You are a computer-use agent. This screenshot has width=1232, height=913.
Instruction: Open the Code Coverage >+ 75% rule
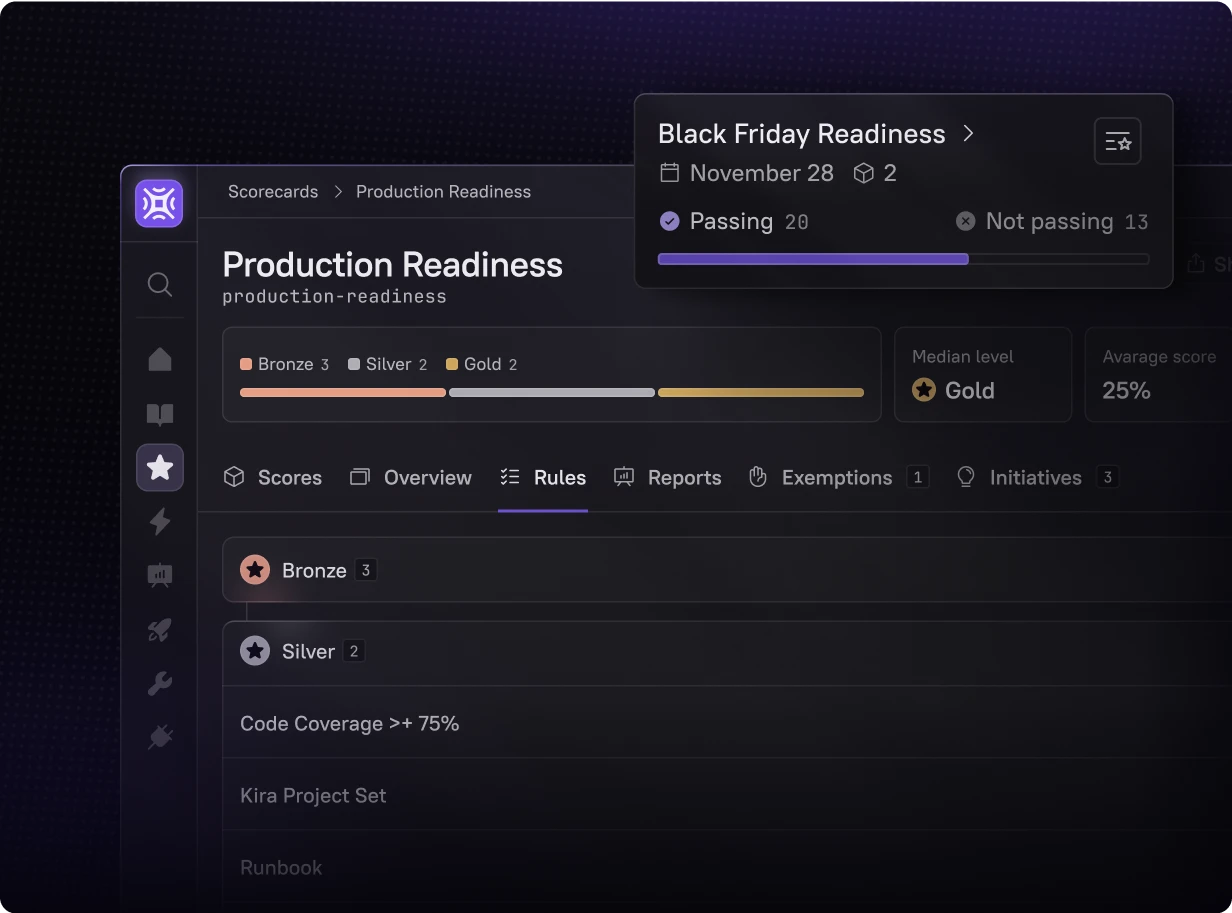(727, 723)
